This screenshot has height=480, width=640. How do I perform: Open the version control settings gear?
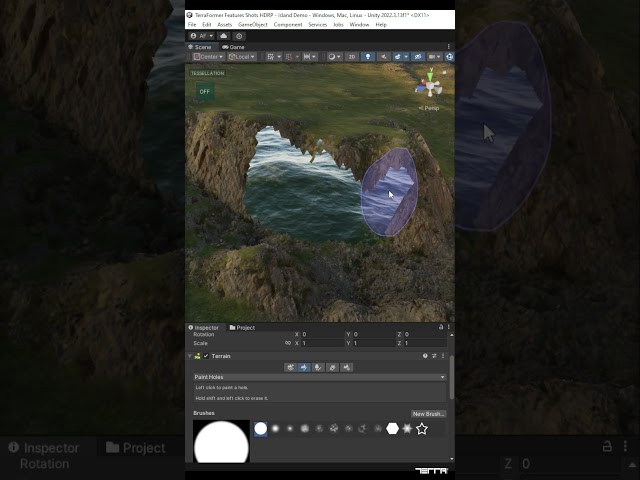click(x=239, y=36)
